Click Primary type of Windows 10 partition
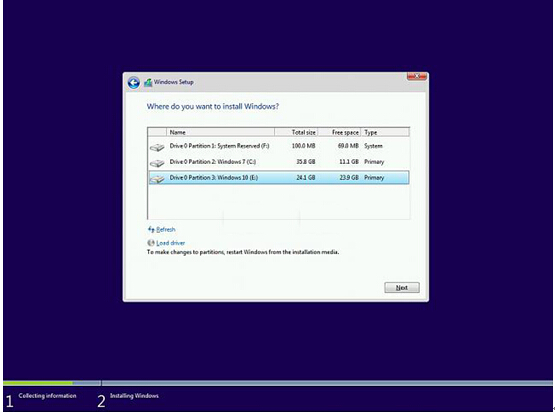The height and width of the screenshot is (413, 555). pyautogui.click(x=374, y=178)
